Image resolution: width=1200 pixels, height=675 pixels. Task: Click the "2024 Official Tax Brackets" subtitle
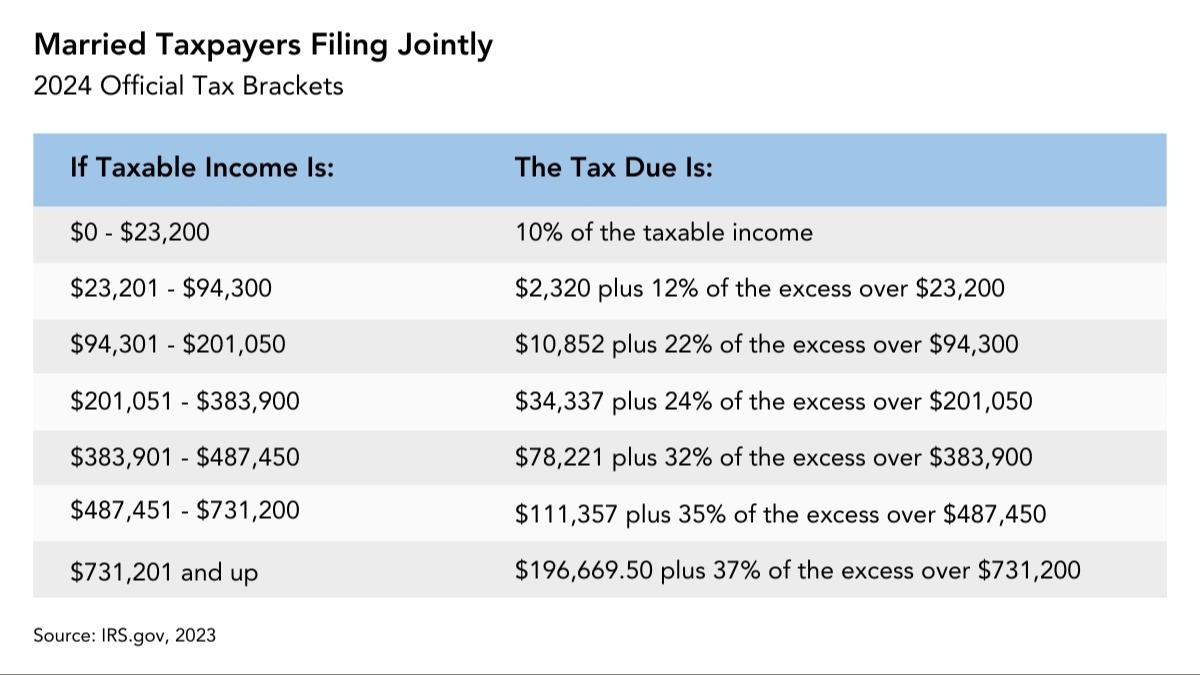(188, 86)
